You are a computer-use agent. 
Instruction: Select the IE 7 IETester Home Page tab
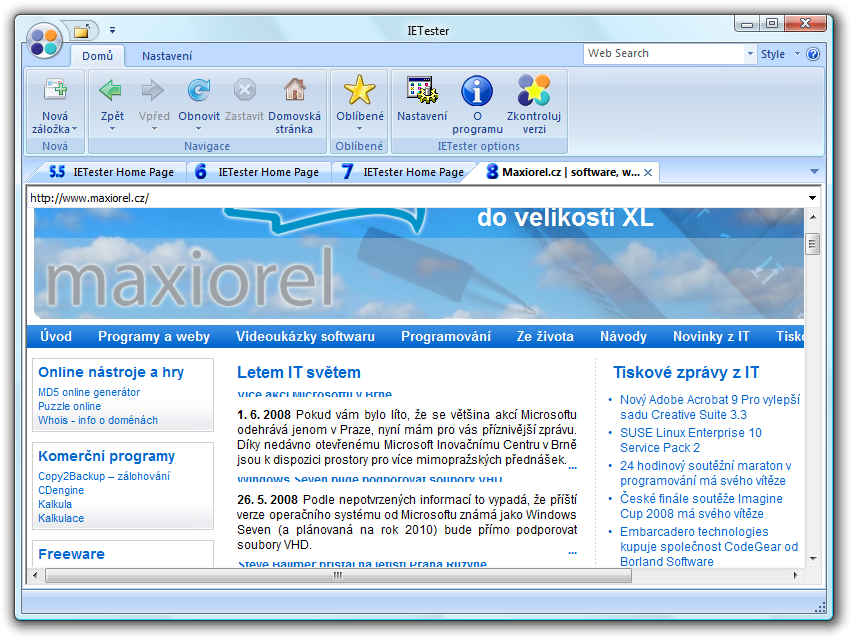[x=403, y=172]
